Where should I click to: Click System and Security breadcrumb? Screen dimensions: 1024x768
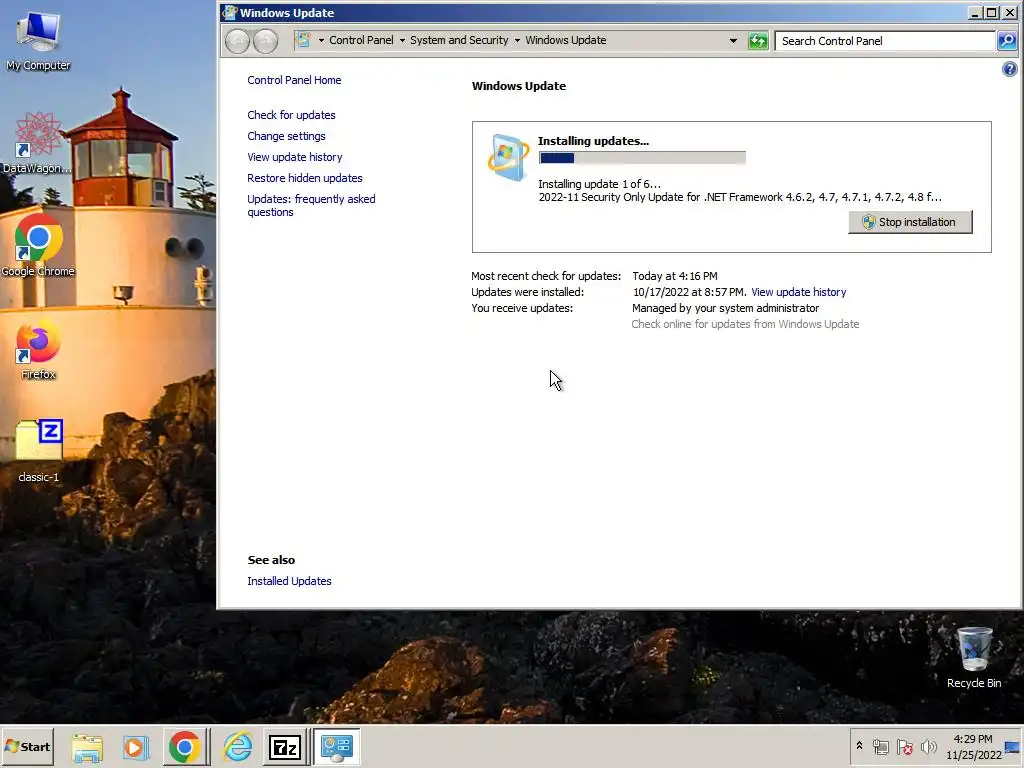coord(459,40)
